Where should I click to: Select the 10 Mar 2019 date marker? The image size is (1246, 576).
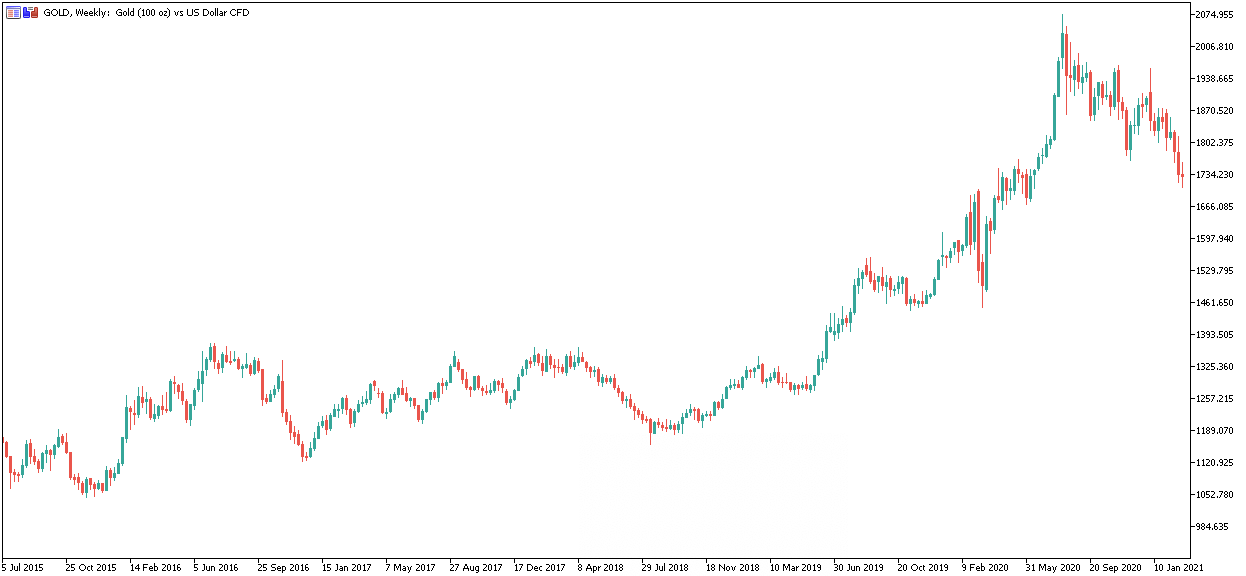coord(795,567)
